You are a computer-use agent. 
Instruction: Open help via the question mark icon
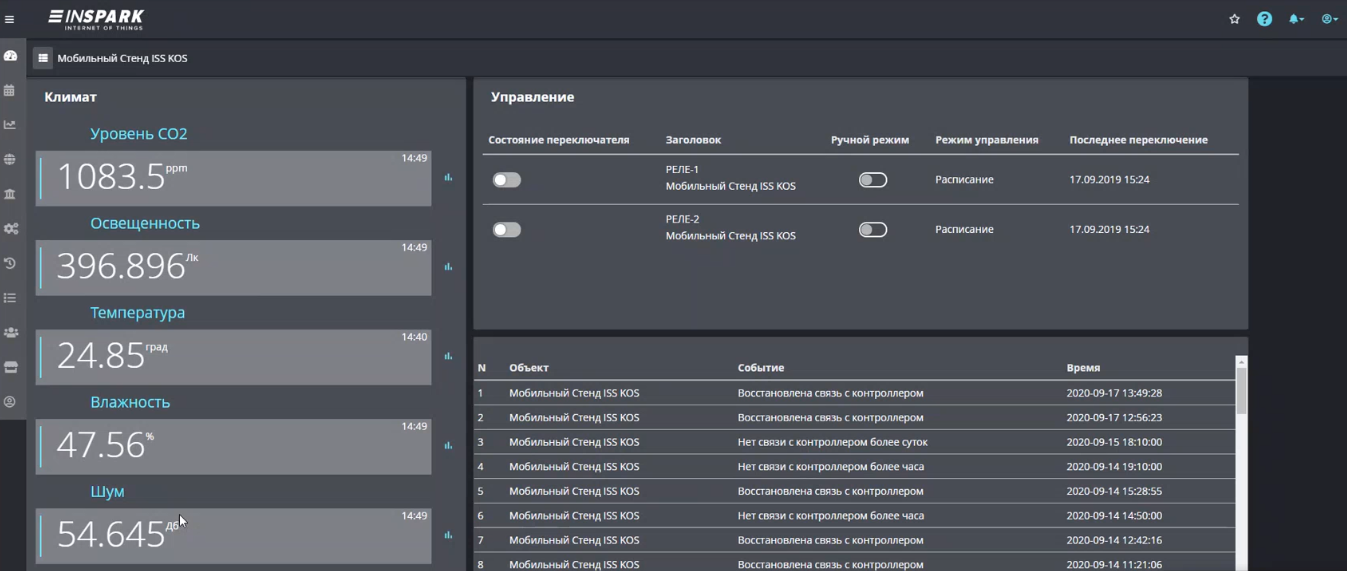[x=1264, y=19]
